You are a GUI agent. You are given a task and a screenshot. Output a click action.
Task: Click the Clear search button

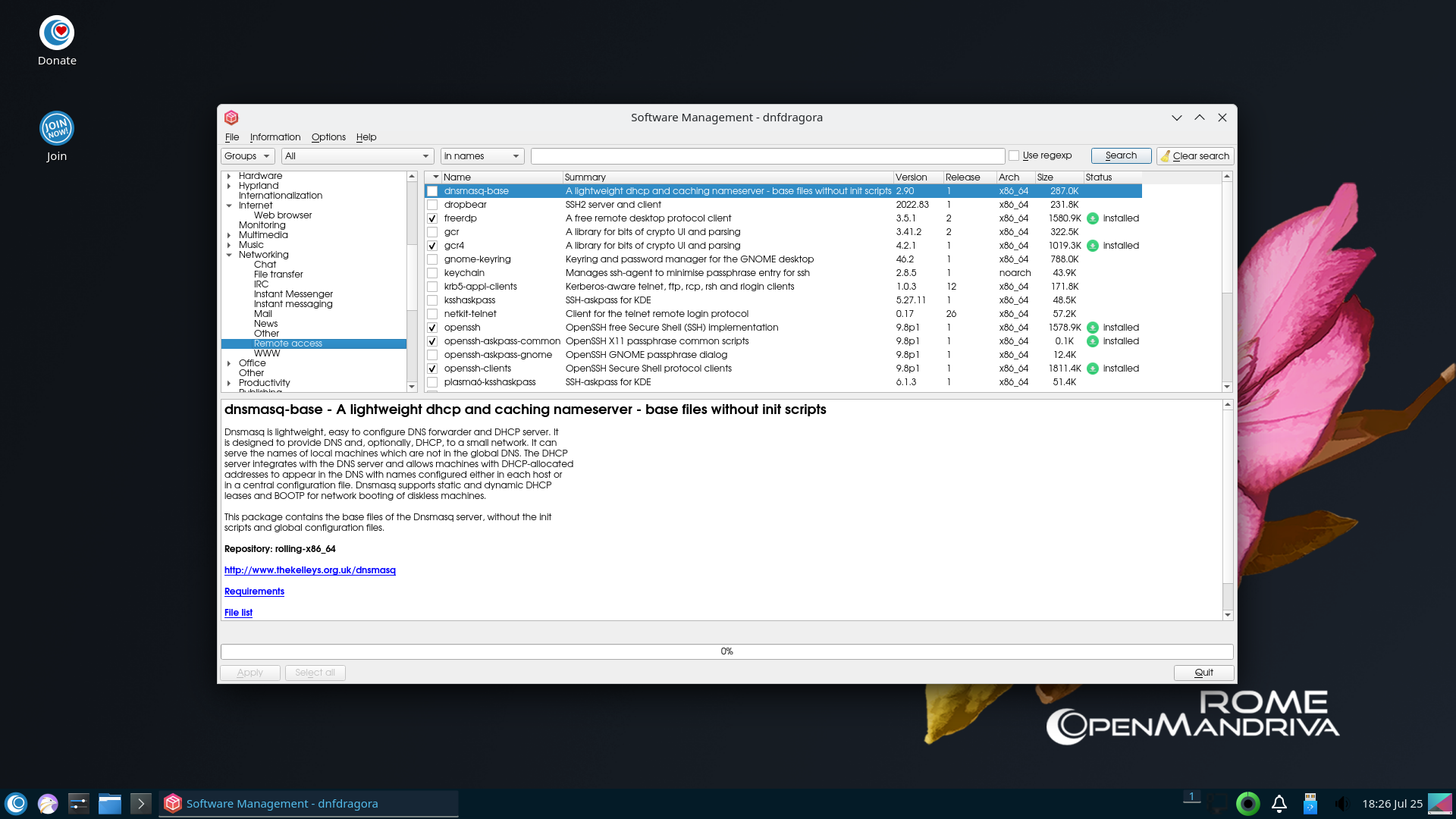(x=1195, y=156)
